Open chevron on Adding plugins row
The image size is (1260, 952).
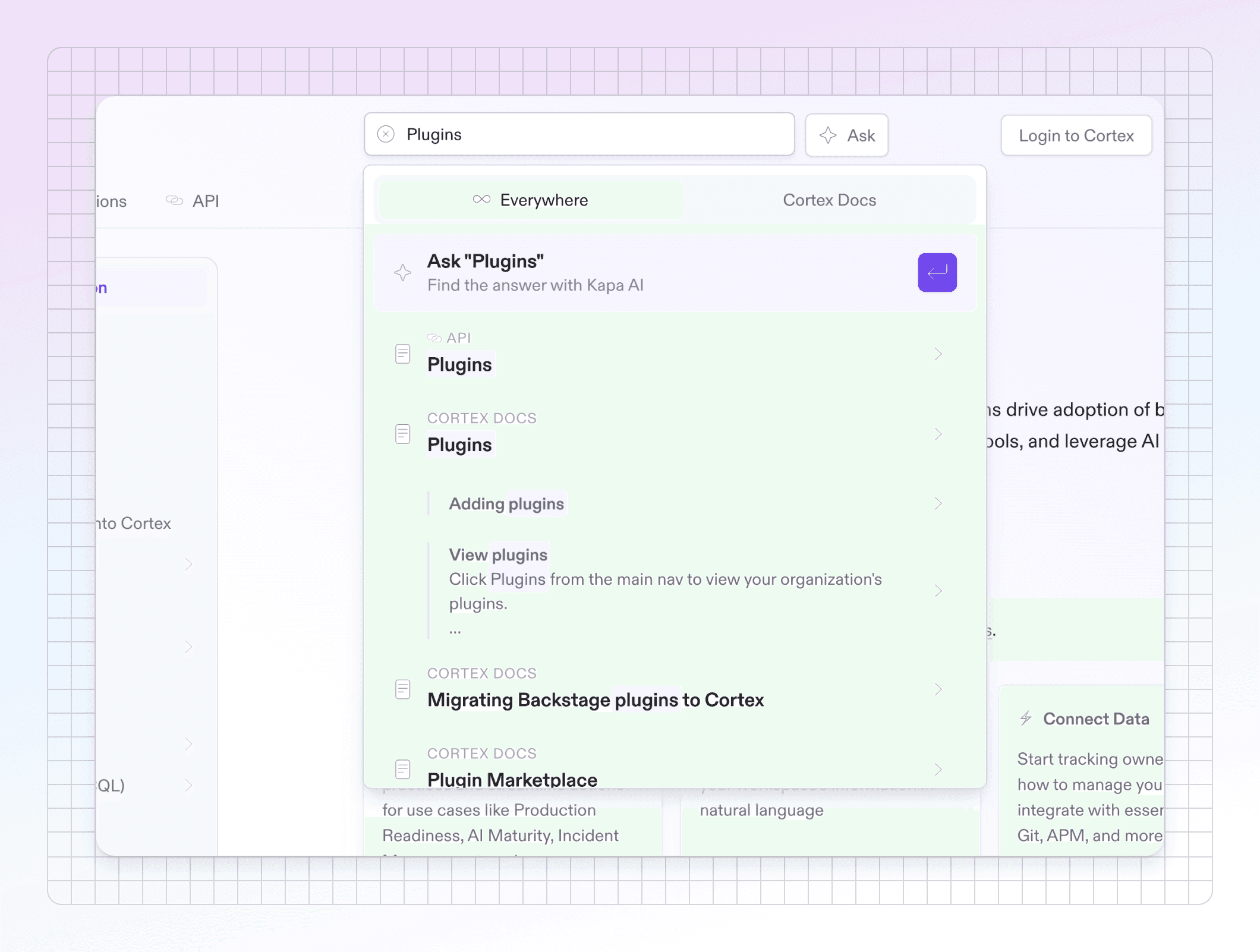[938, 503]
